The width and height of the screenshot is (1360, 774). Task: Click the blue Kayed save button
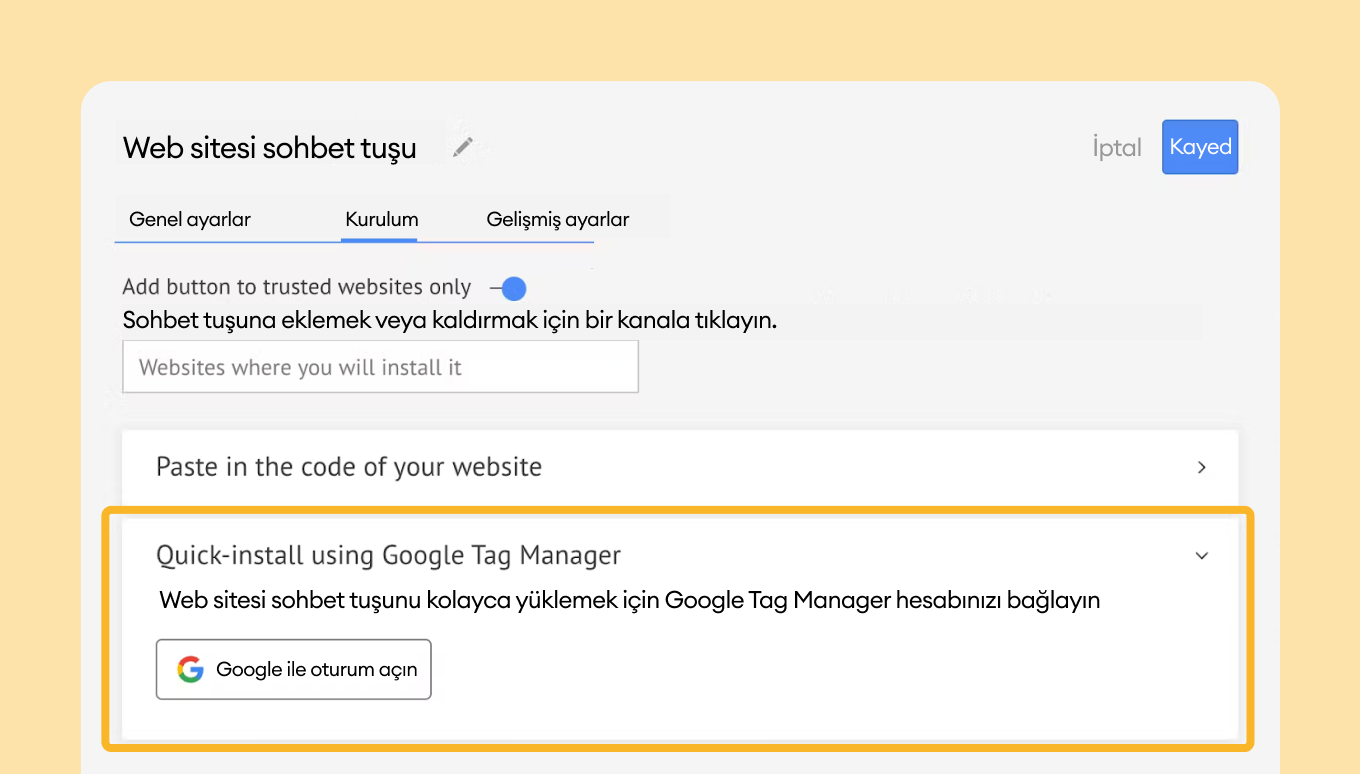1199,147
